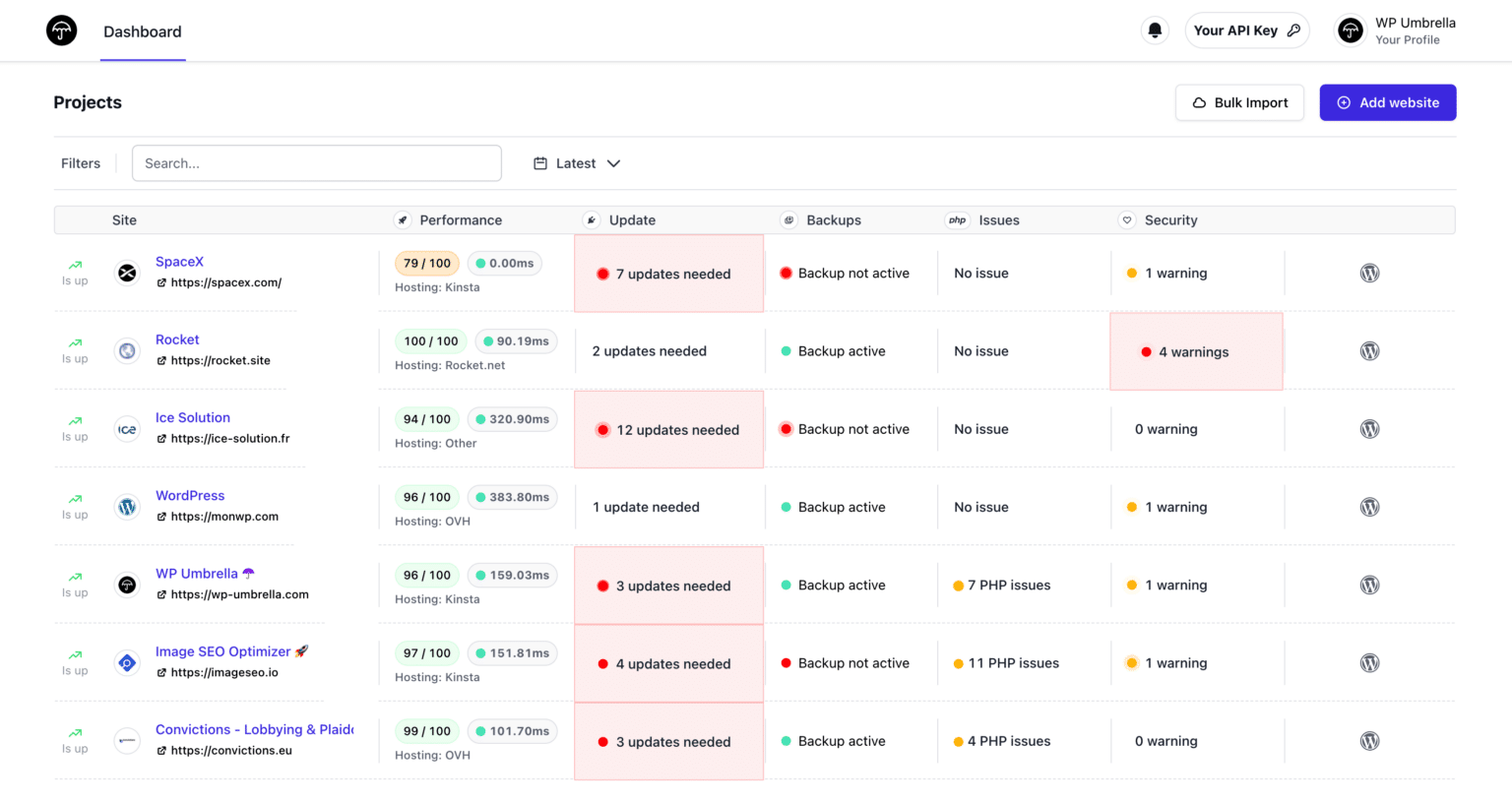Click the Add website button
Viewport: 1512px width, 803px height.
pos(1387,102)
